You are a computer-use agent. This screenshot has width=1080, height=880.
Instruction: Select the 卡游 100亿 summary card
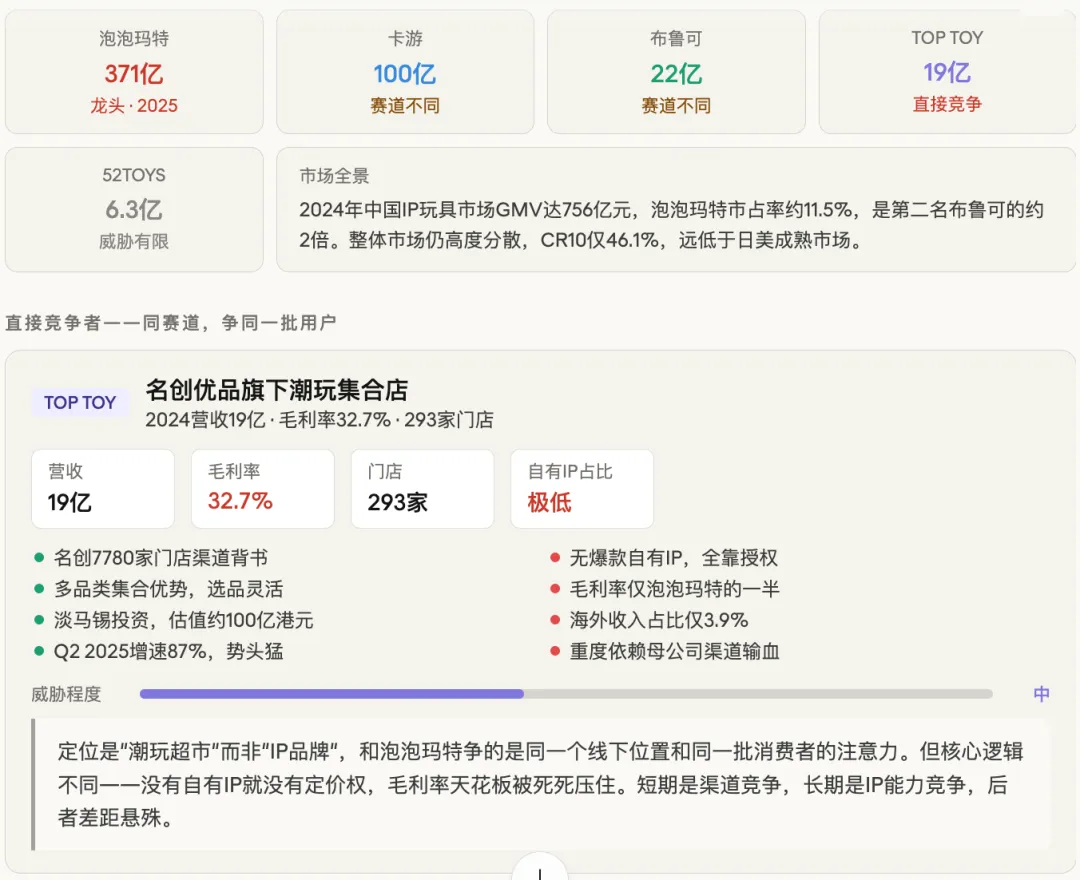coord(405,72)
